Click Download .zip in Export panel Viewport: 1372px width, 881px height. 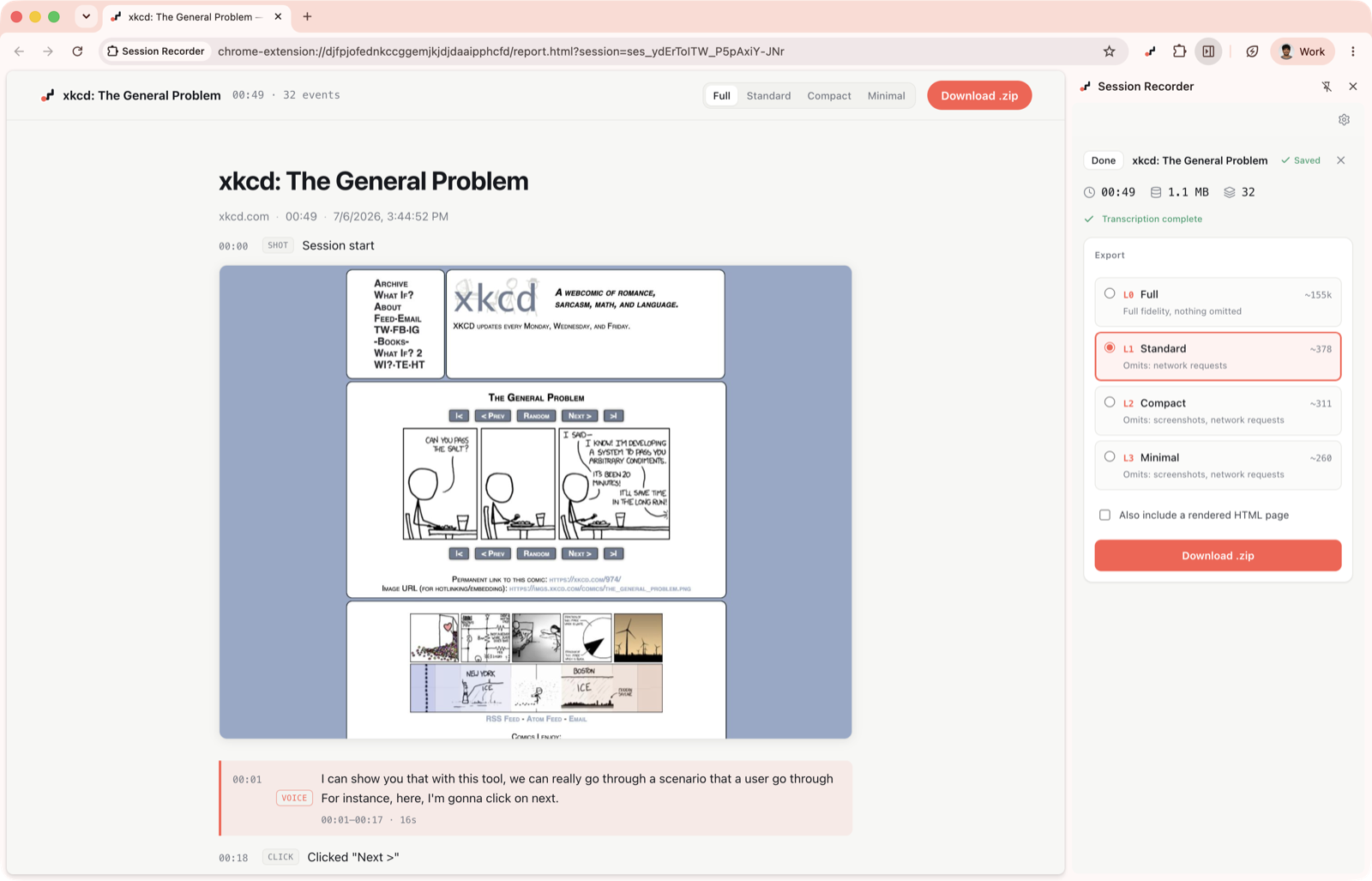pyautogui.click(x=1218, y=556)
